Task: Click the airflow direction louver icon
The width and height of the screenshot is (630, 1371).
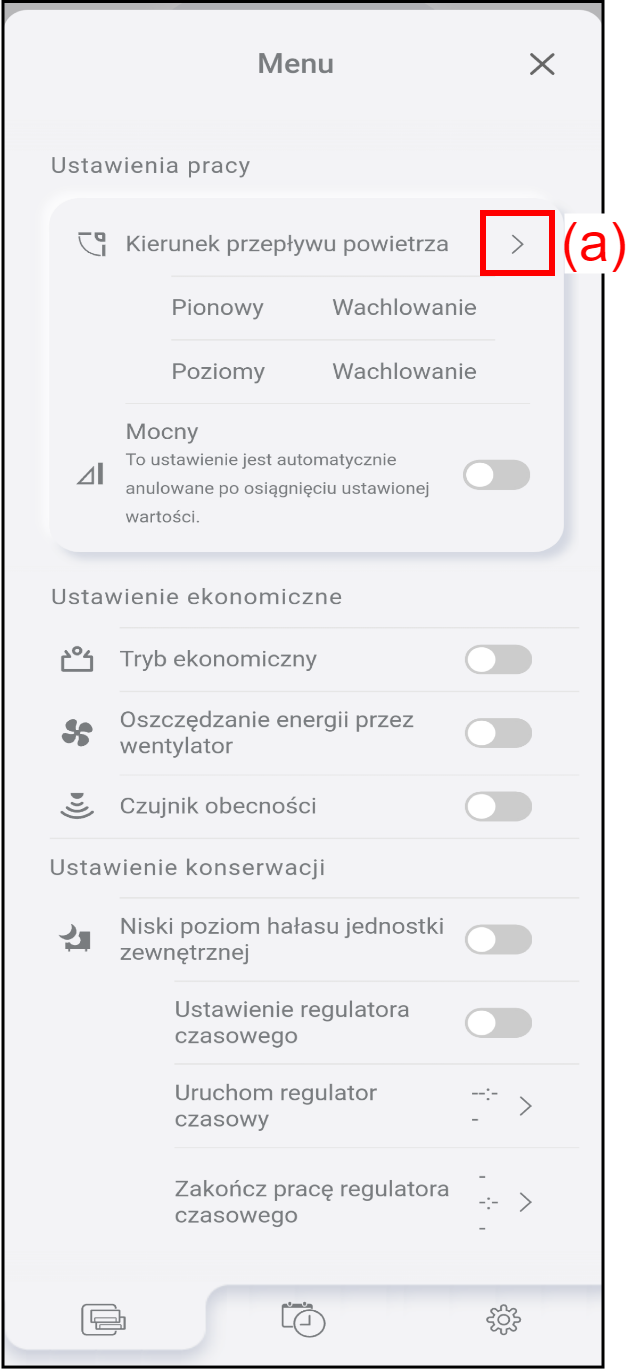Action: [92, 243]
